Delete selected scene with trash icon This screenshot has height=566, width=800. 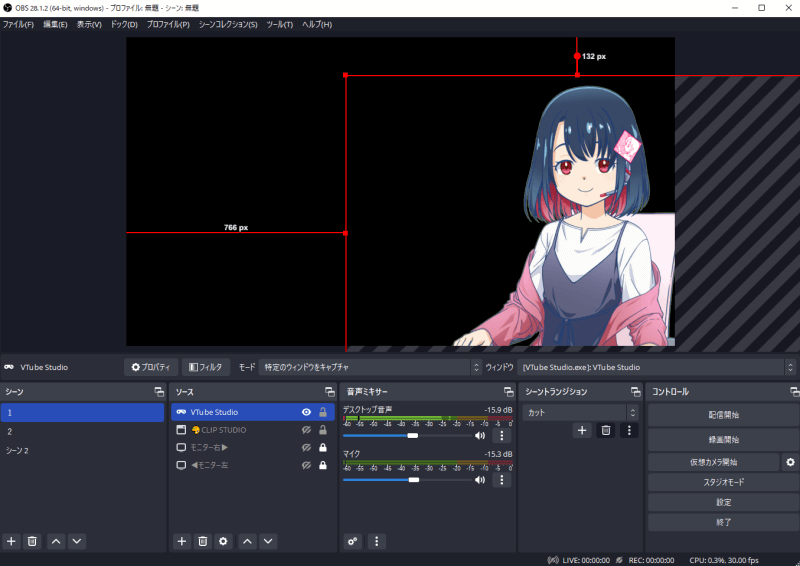coord(32,541)
